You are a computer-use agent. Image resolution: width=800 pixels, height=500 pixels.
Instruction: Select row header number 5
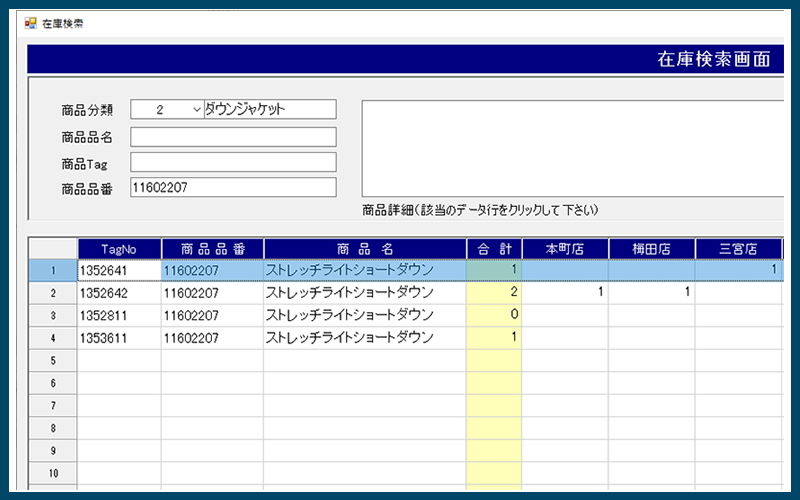pos(53,360)
